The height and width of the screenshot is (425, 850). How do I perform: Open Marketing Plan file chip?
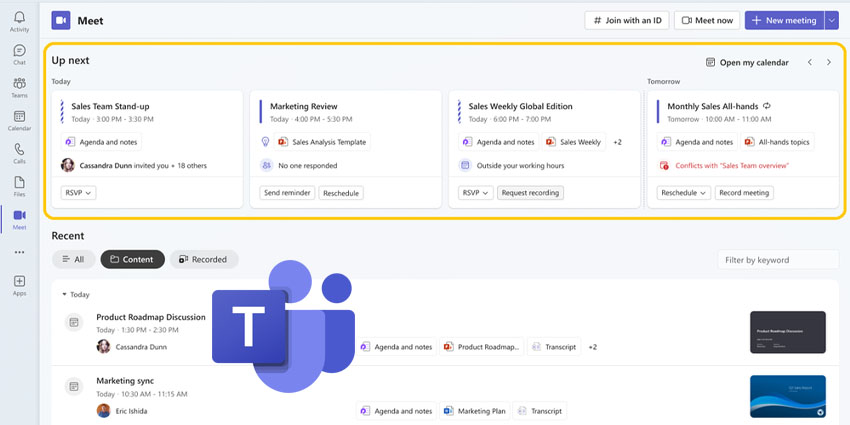point(475,411)
